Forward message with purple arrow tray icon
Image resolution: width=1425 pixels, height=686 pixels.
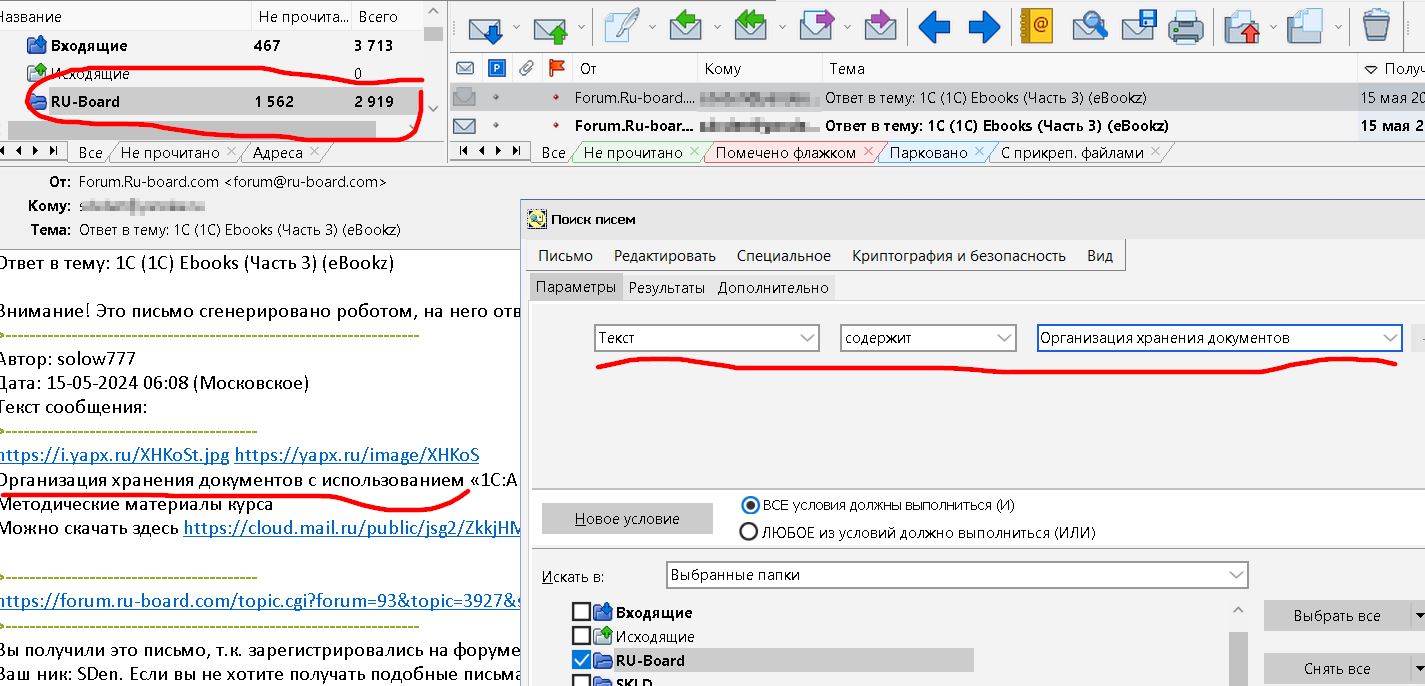point(818,25)
